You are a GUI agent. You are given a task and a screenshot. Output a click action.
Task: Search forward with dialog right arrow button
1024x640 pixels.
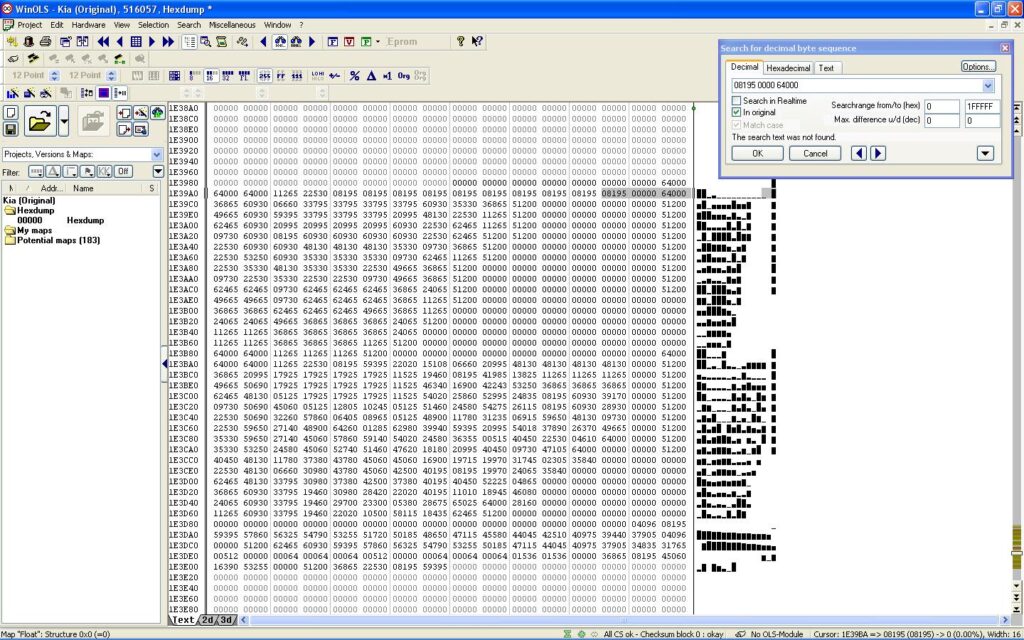[x=878, y=153]
